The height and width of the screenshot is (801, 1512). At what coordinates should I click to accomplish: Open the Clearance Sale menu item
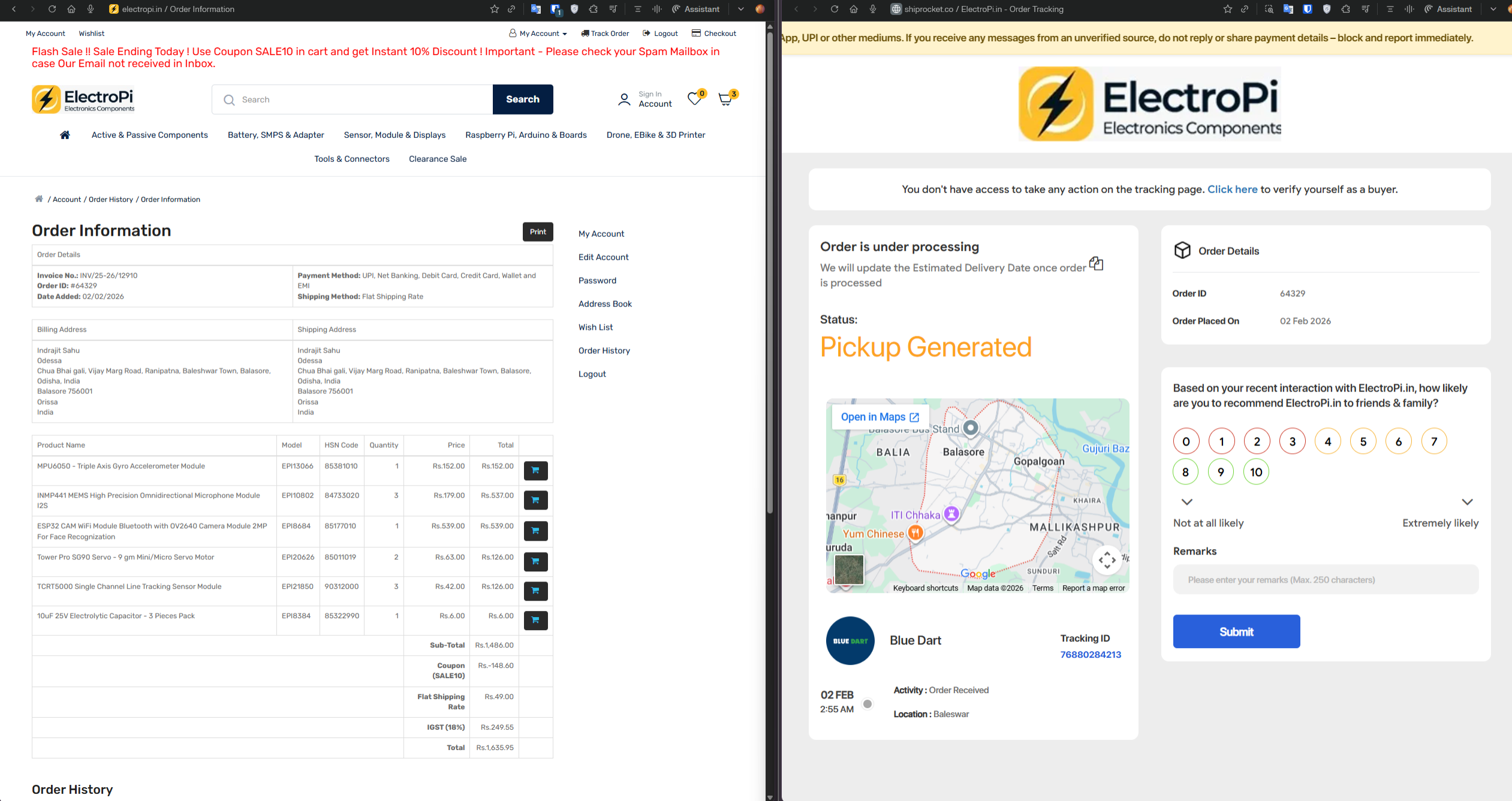(x=438, y=159)
